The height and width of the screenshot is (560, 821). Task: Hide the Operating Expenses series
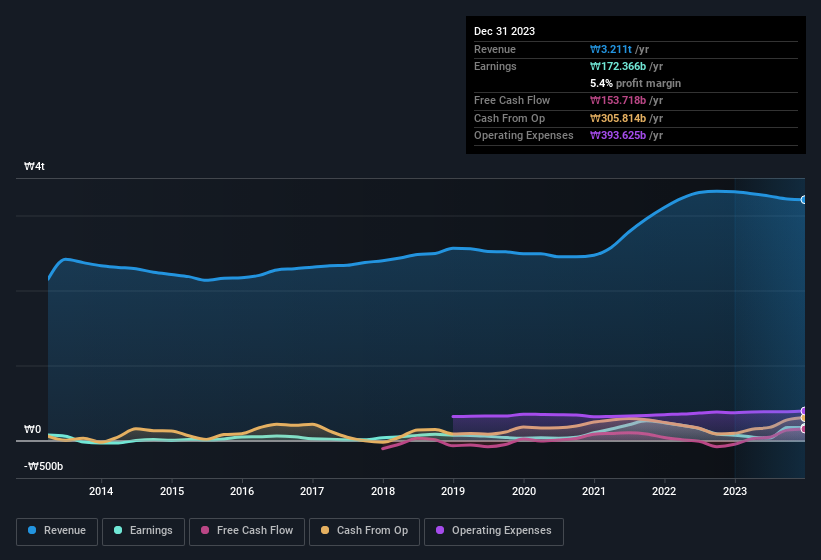[494, 530]
